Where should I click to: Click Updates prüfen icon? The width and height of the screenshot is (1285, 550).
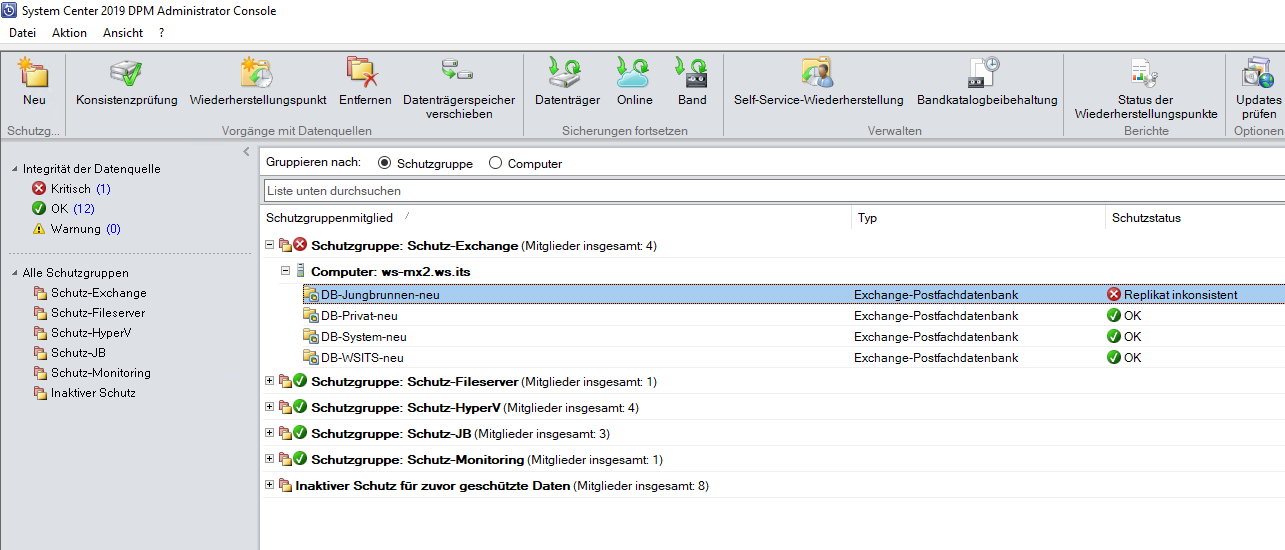point(1257,73)
